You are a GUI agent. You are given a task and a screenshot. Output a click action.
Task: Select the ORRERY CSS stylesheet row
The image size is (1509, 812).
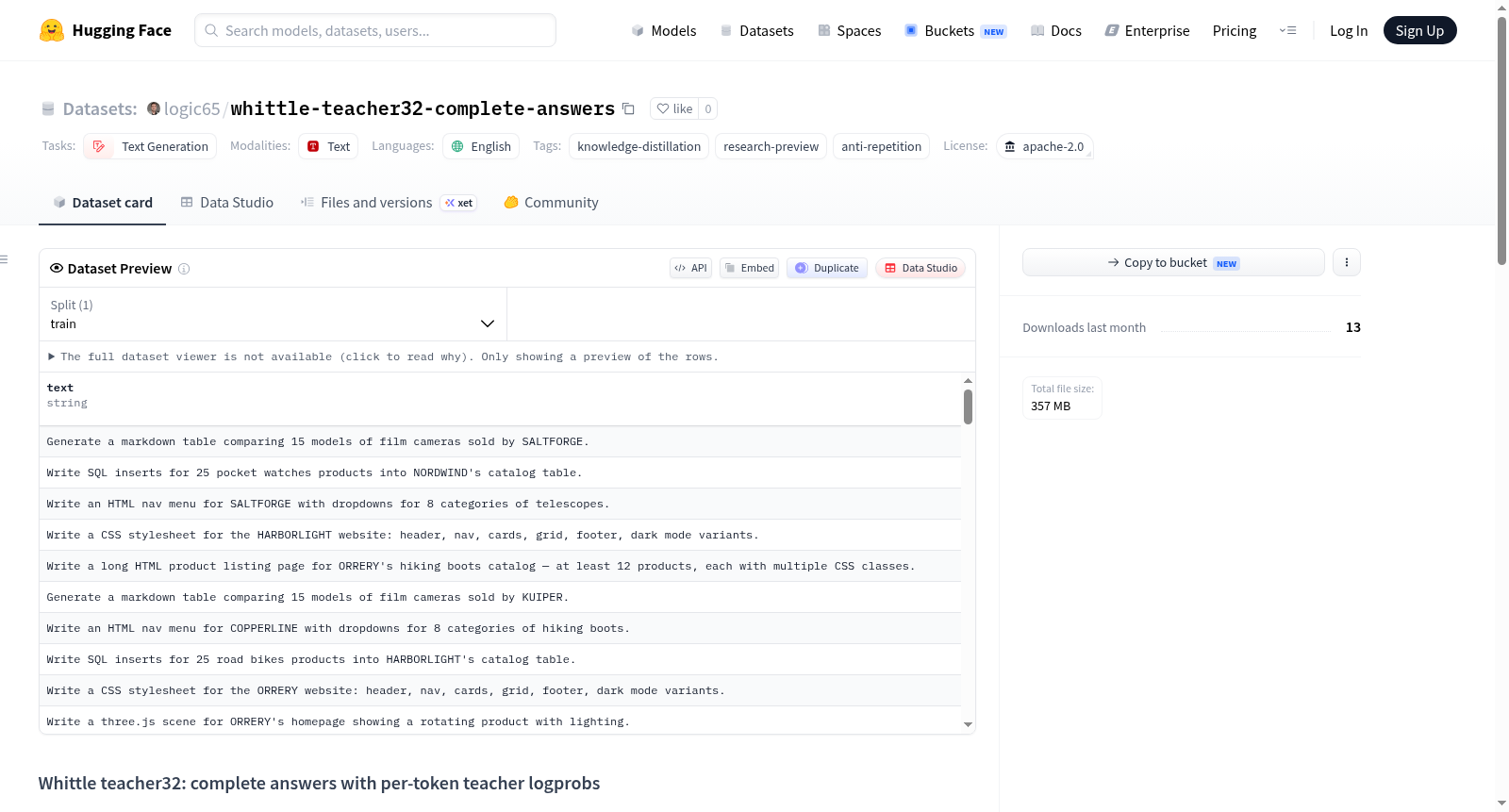pyautogui.click(x=500, y=690)
